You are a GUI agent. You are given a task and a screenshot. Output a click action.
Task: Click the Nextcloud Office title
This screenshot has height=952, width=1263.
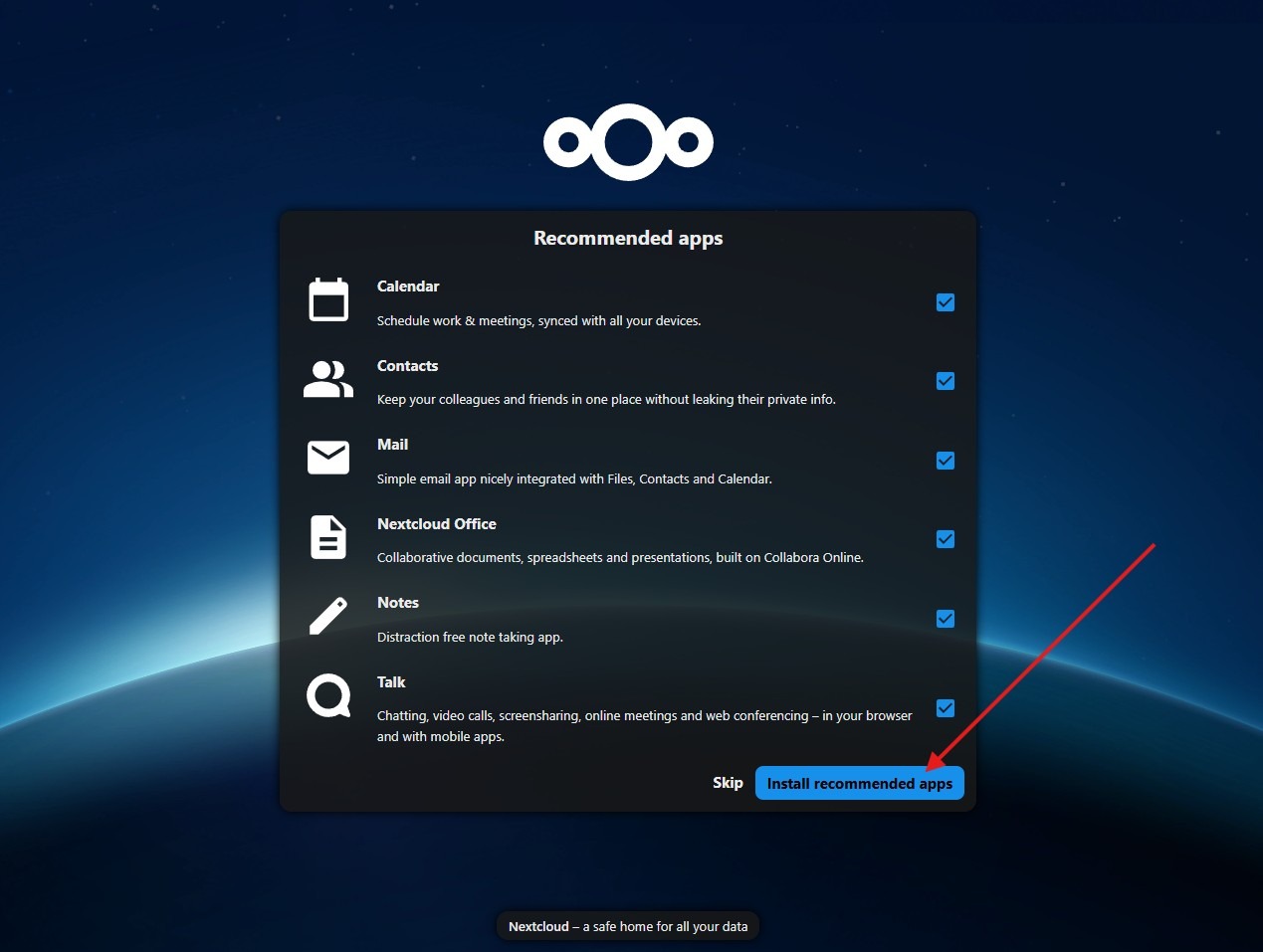[x=436, y=524]
